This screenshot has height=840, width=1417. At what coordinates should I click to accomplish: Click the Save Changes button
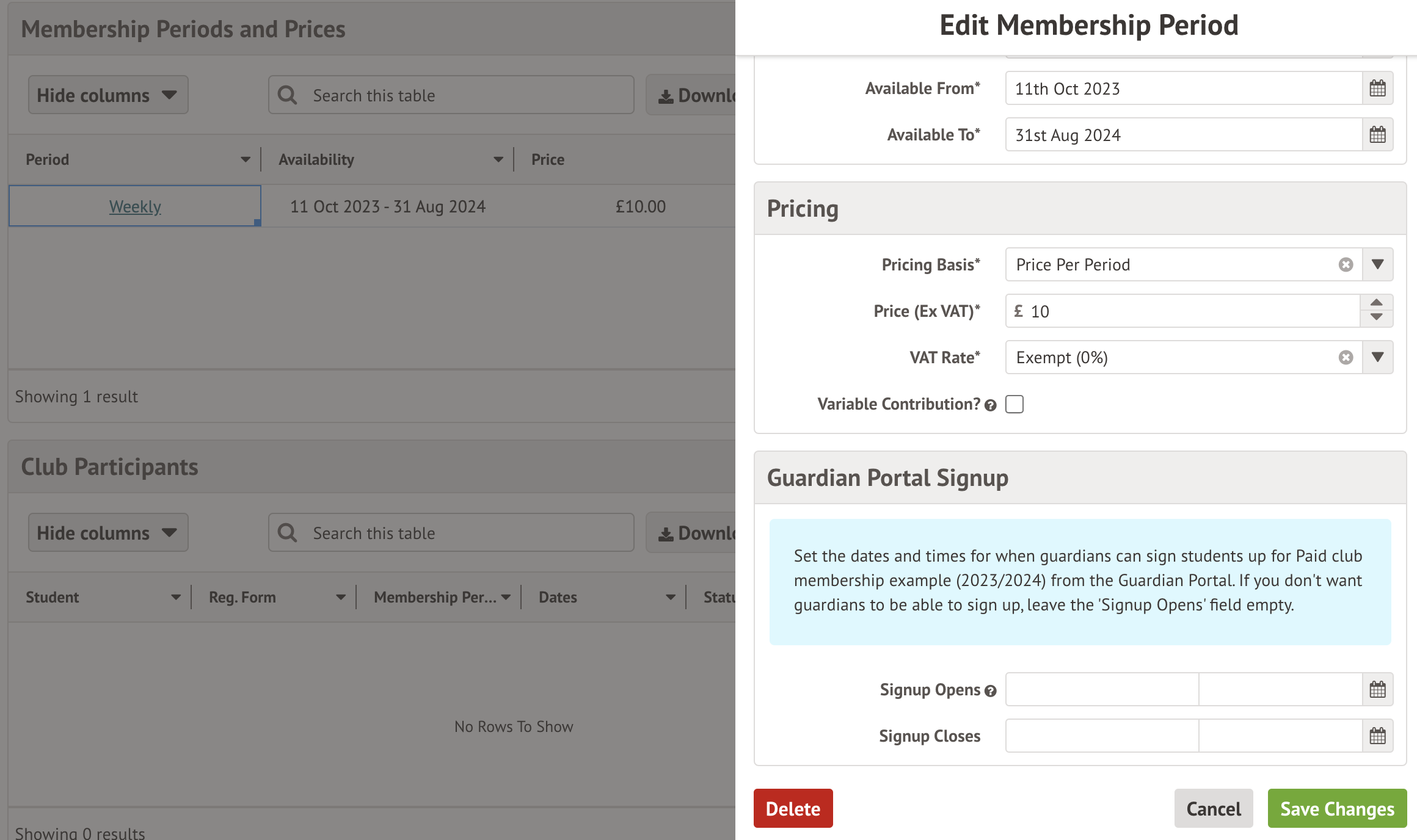pos(1337,808)
